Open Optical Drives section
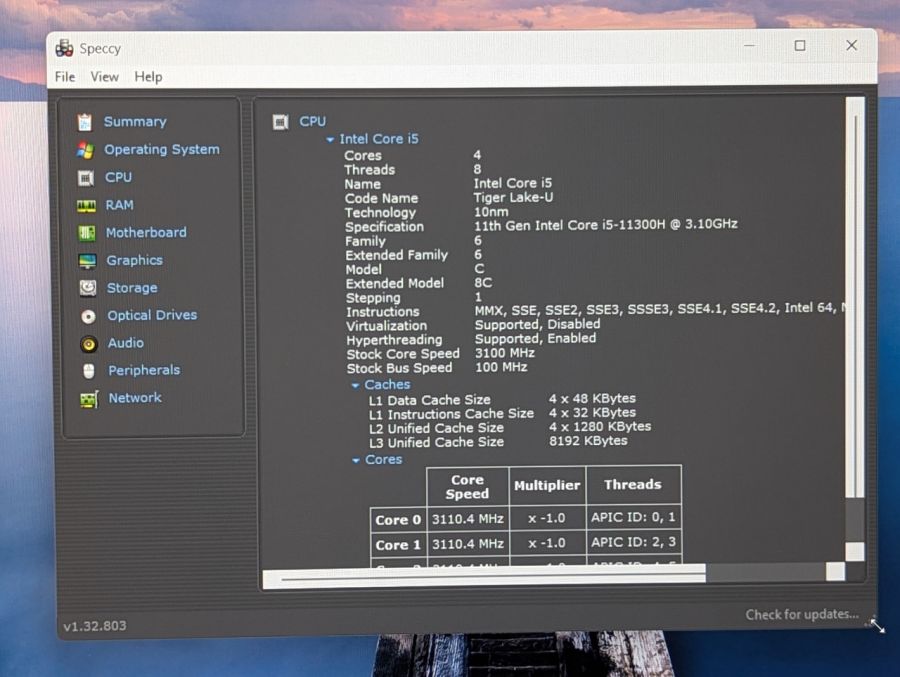The width and height of the screenshot is (900, 677). [x=152, y=315]
